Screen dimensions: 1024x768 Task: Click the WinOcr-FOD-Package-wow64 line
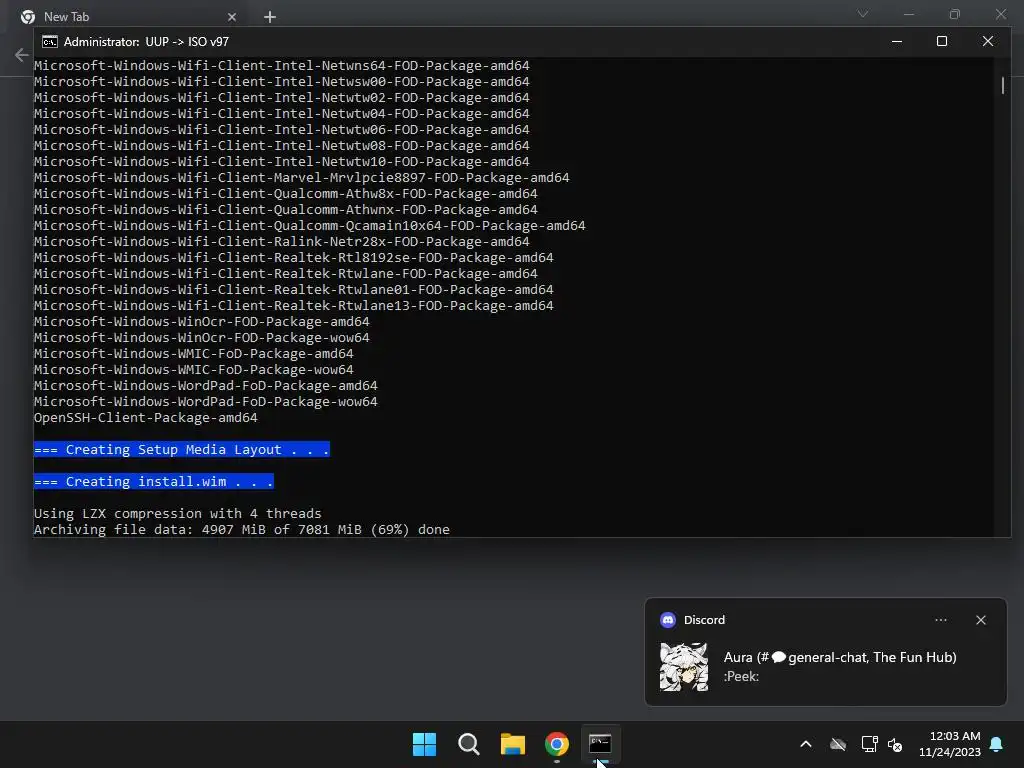[202, 338]
